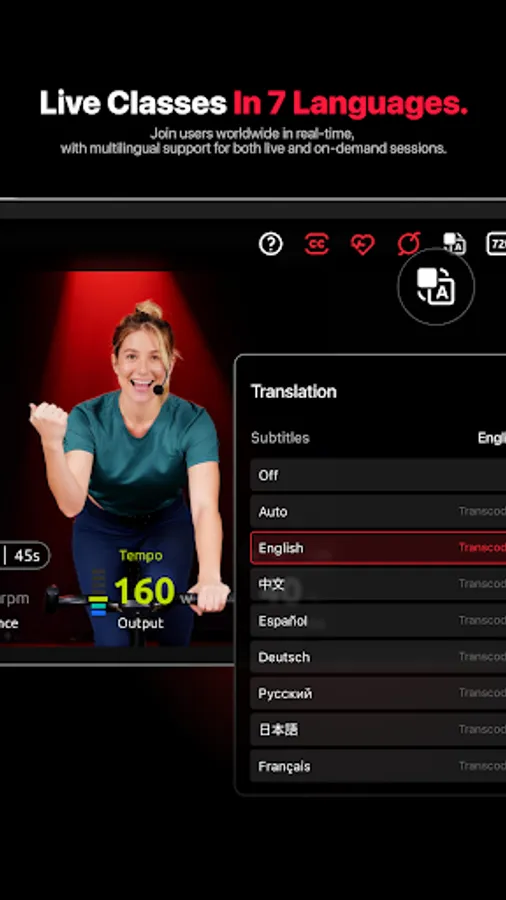Turn subtitles Off
Viewport: 506px width, 900px height.
tap(378, 475)
